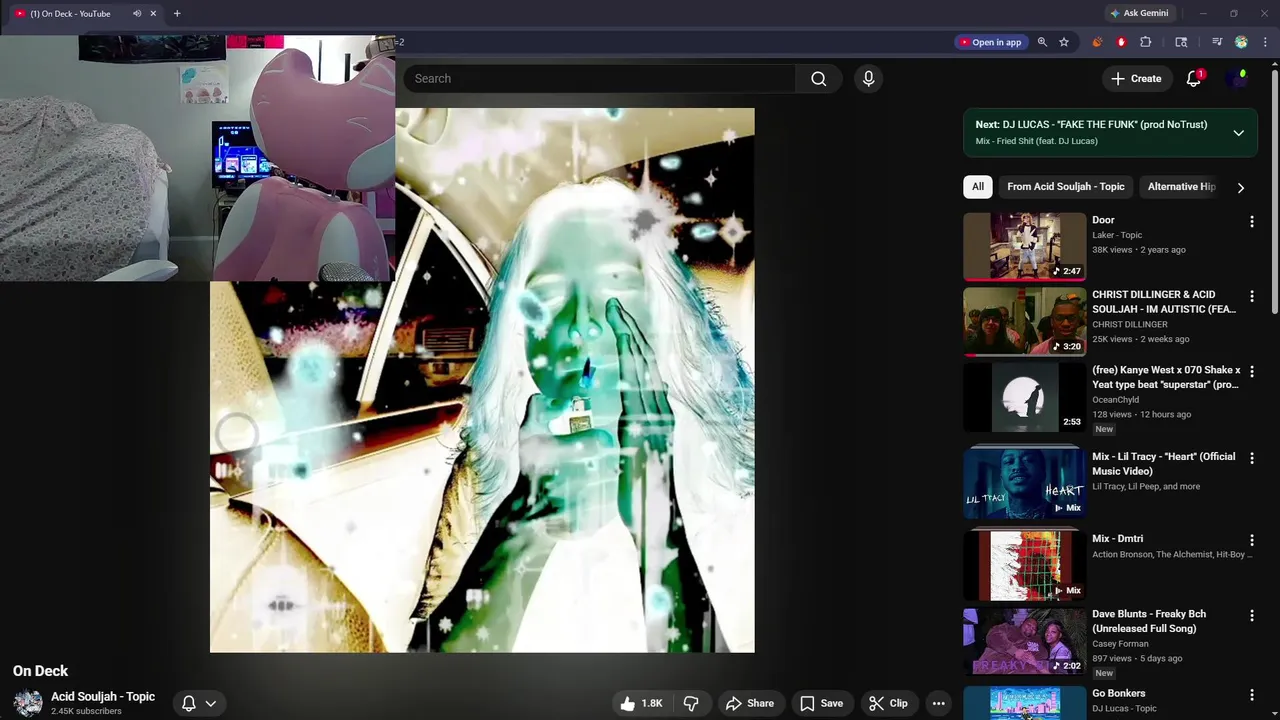Click Open in app button
The image size is (1280, 720).
(x=991, y=42)
